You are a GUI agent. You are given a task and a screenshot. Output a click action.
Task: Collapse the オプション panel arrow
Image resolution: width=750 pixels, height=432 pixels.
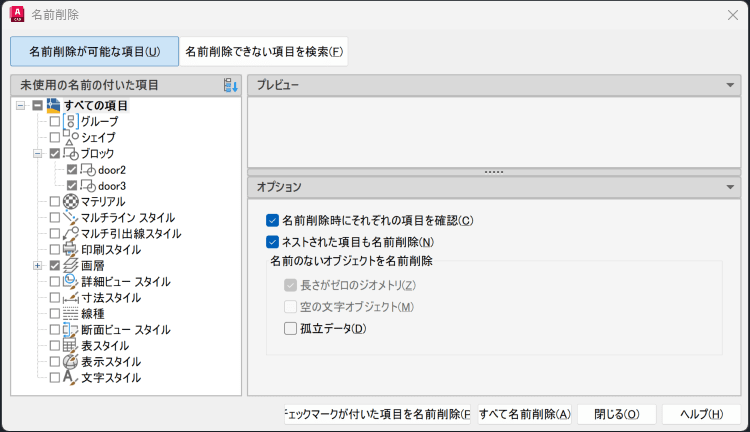pos(731,186)
